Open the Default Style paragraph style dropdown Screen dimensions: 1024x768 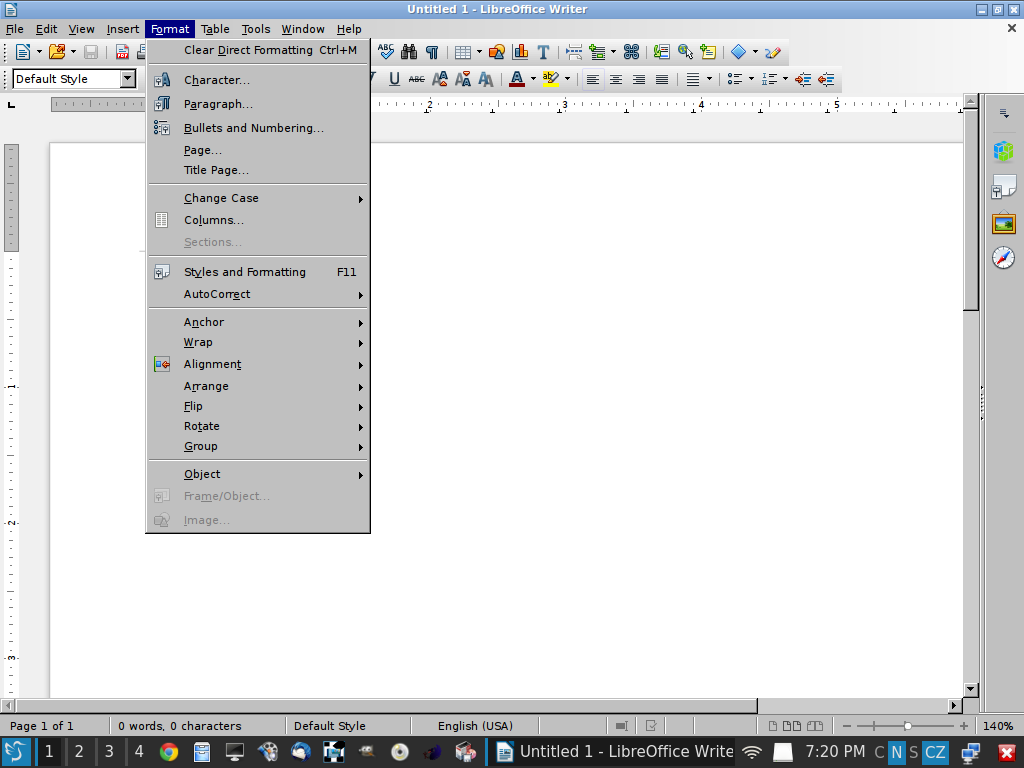128,79
